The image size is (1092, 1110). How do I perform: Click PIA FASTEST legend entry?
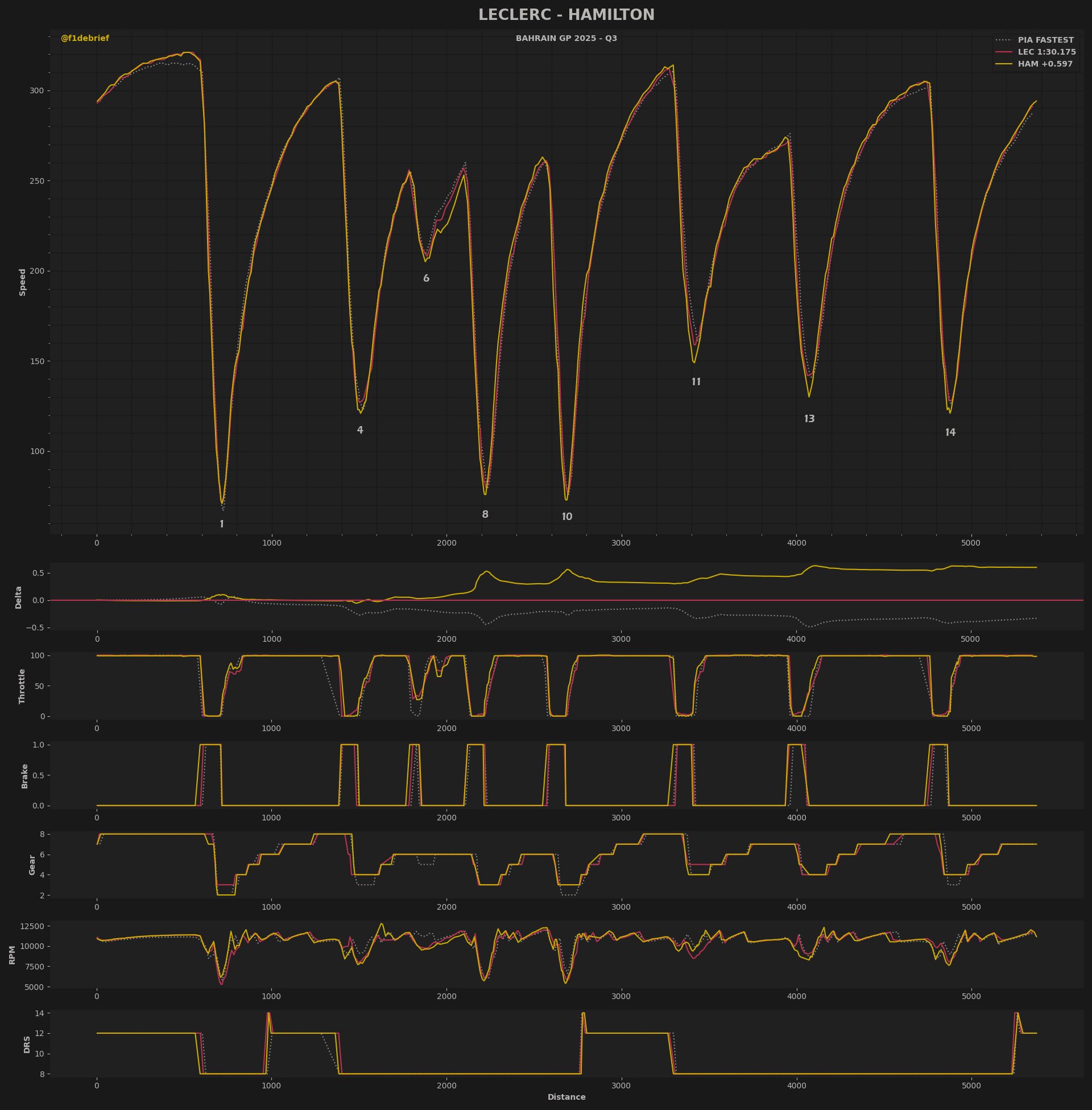[x=1045, y=40]
